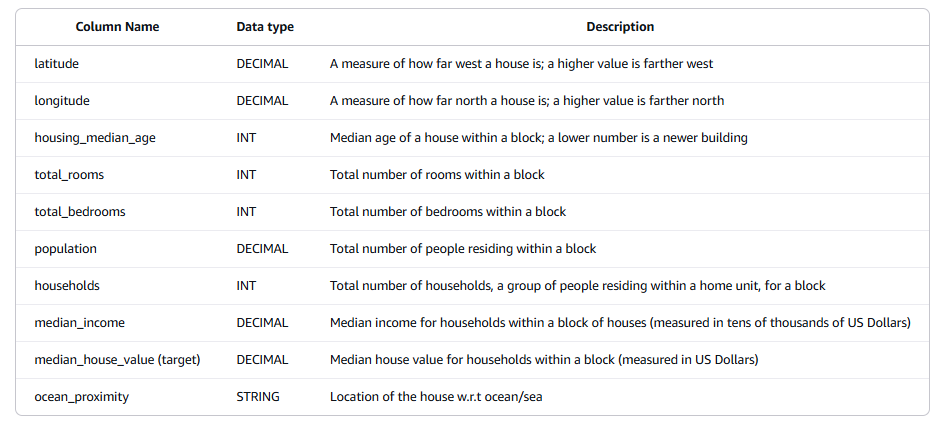The image size is (946, 423).
Task: Click the latitude description about farther west
Action: click(x=521, y=63)
